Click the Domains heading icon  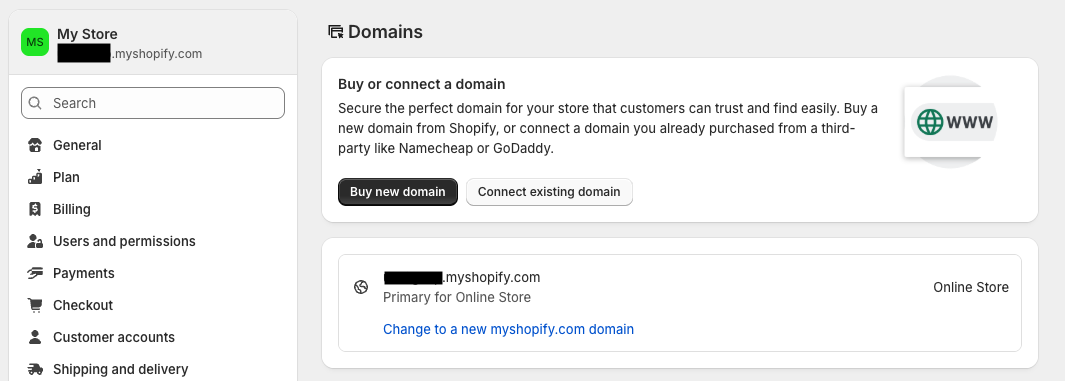[336, 32]
